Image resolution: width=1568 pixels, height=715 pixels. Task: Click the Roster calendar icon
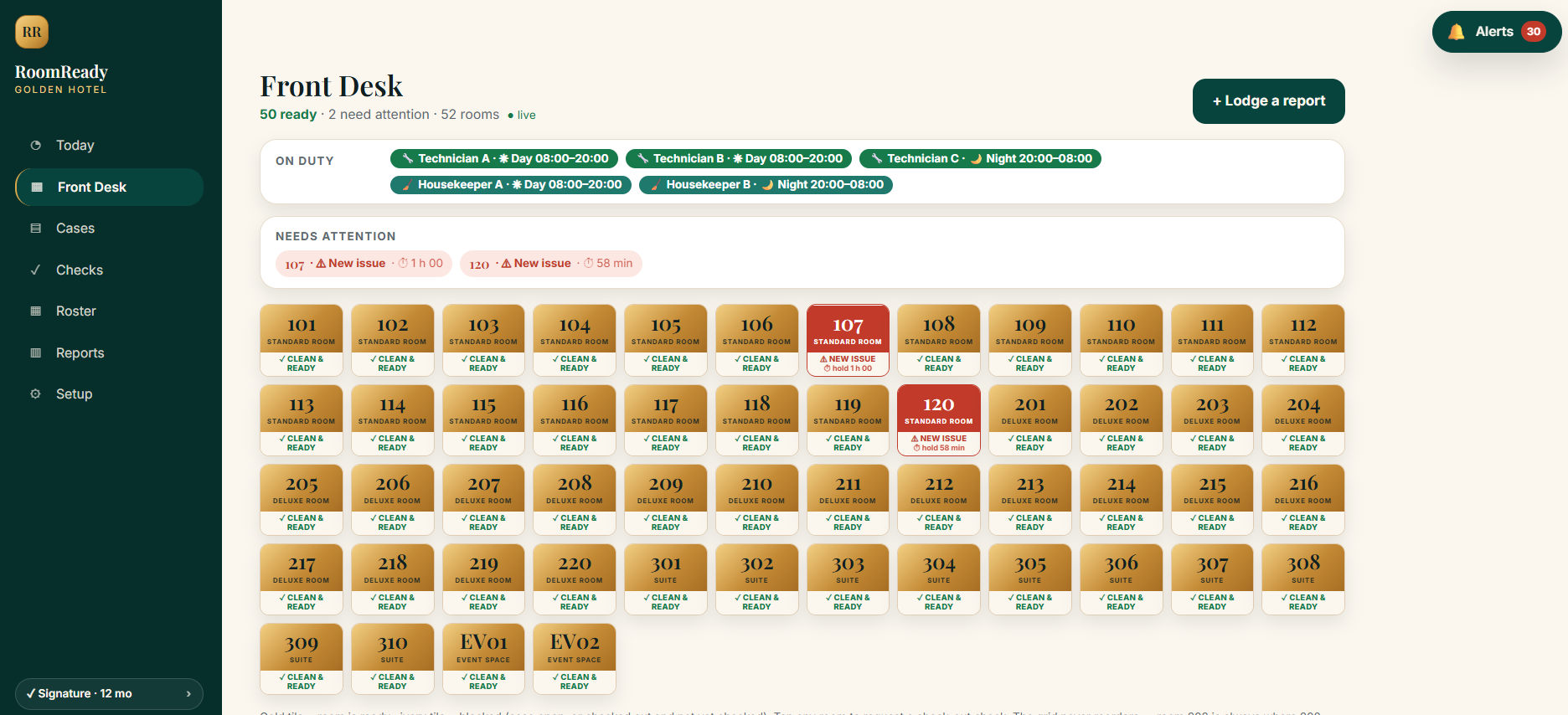tap(36, 311)
